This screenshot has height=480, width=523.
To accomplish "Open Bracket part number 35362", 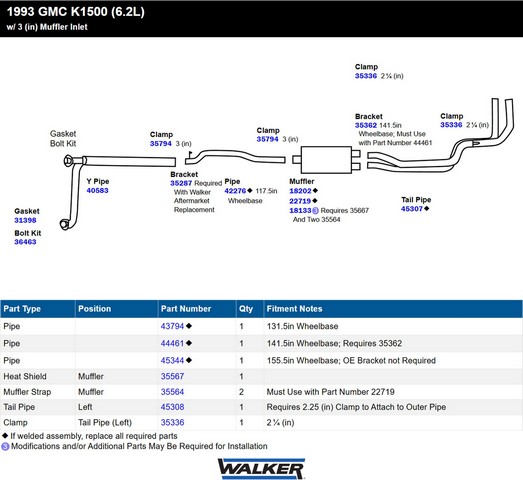I will point(366,125).
